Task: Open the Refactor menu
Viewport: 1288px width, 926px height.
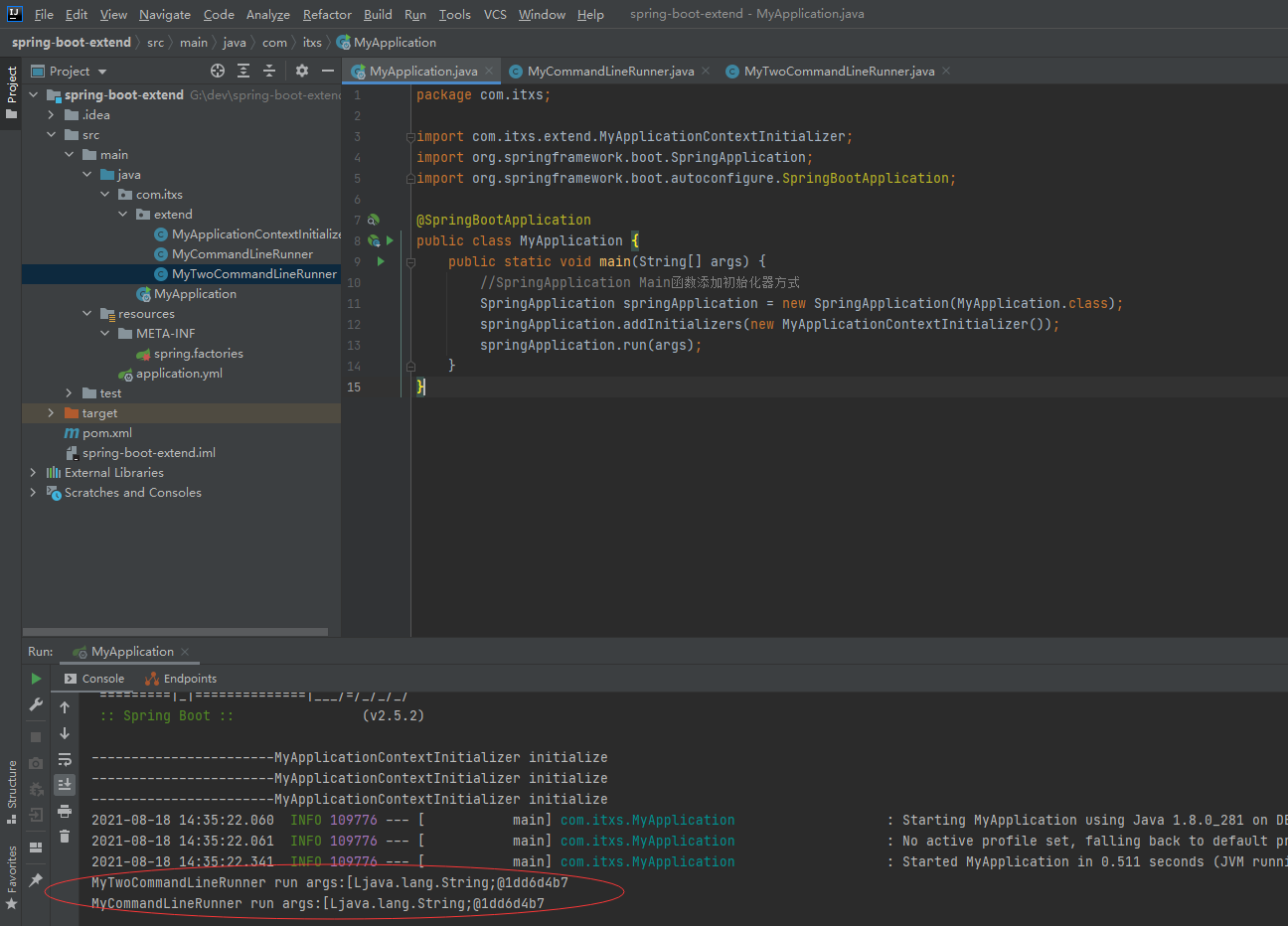Action: tap(327, 14)
